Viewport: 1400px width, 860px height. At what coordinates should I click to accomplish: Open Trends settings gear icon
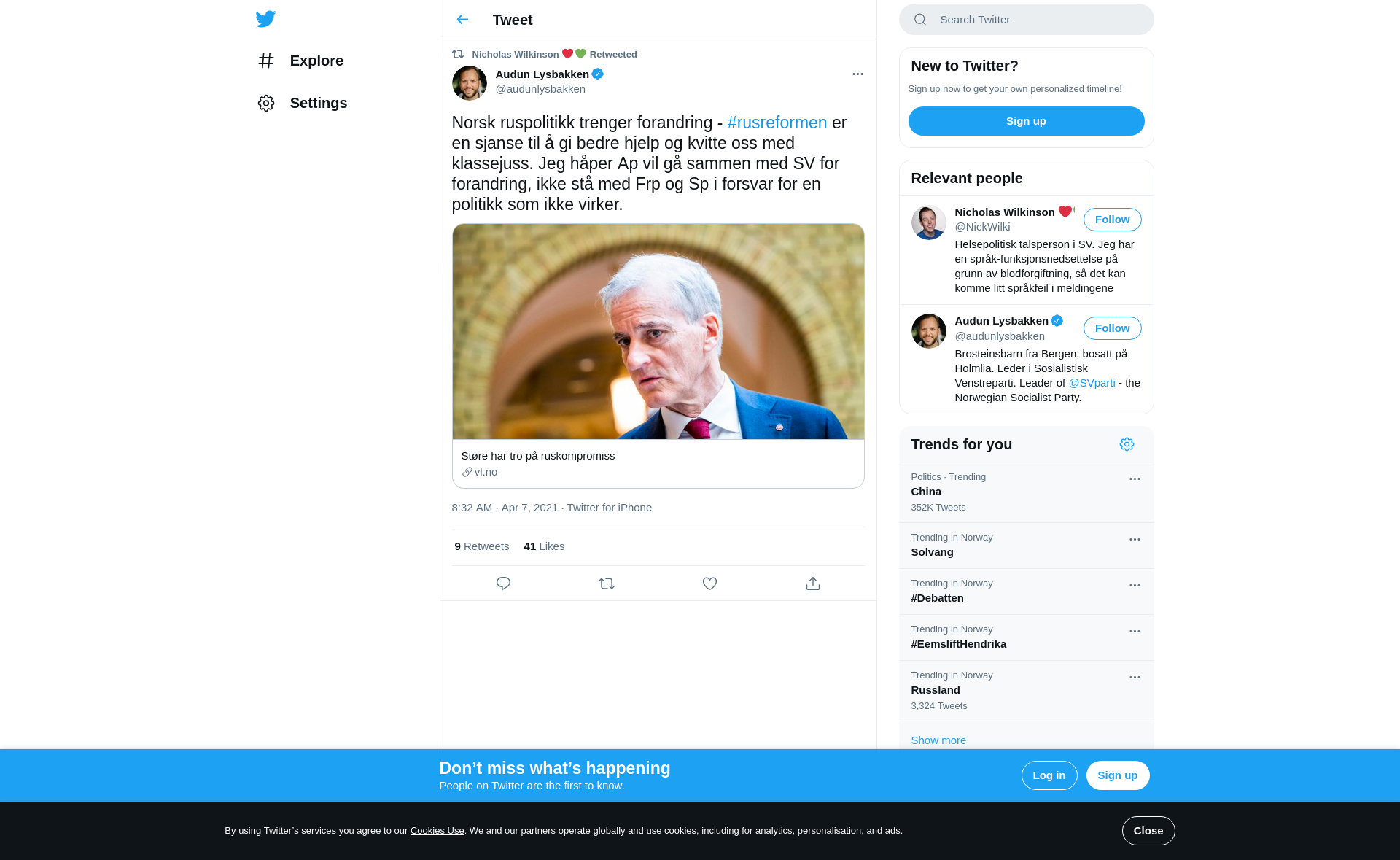pyautogui.click(x=1127, y=444)
